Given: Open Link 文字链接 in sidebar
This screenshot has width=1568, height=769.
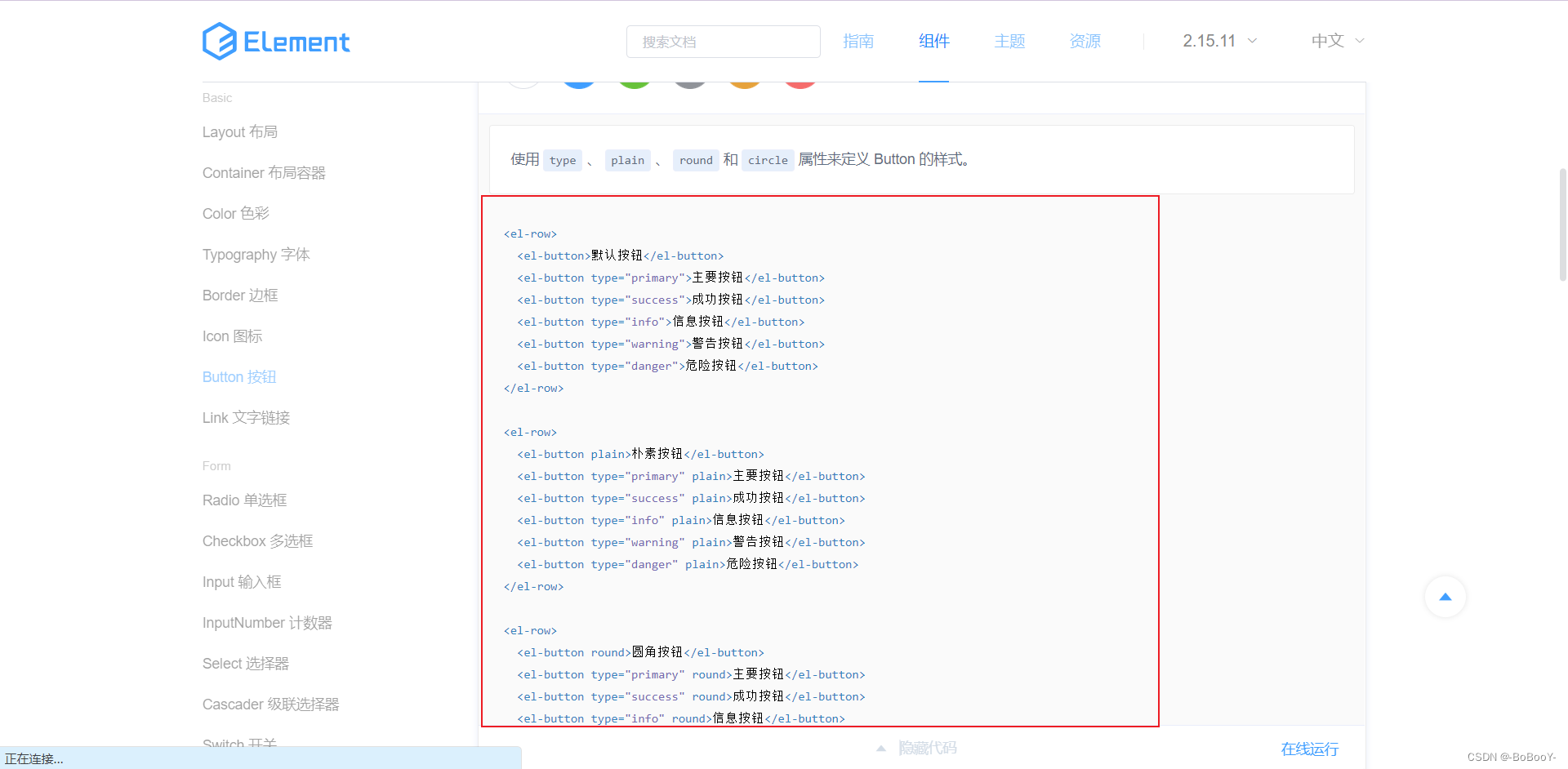Looking at the screenshot, I should click(247, 418).
